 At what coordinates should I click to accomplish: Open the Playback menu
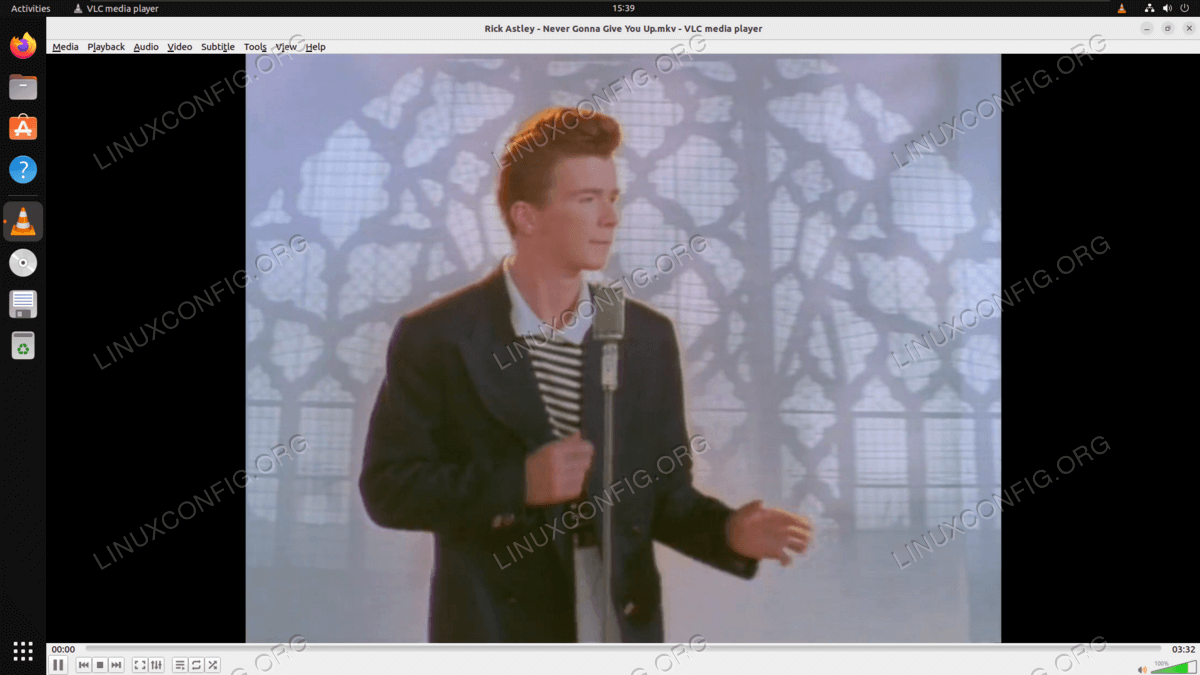click(x=106, y=47)
